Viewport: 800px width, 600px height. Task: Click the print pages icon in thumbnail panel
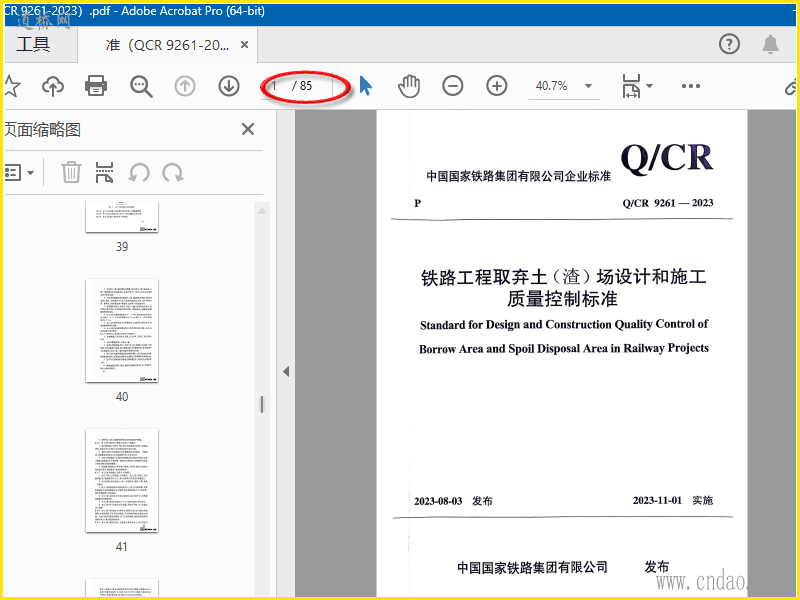(104, 172)
